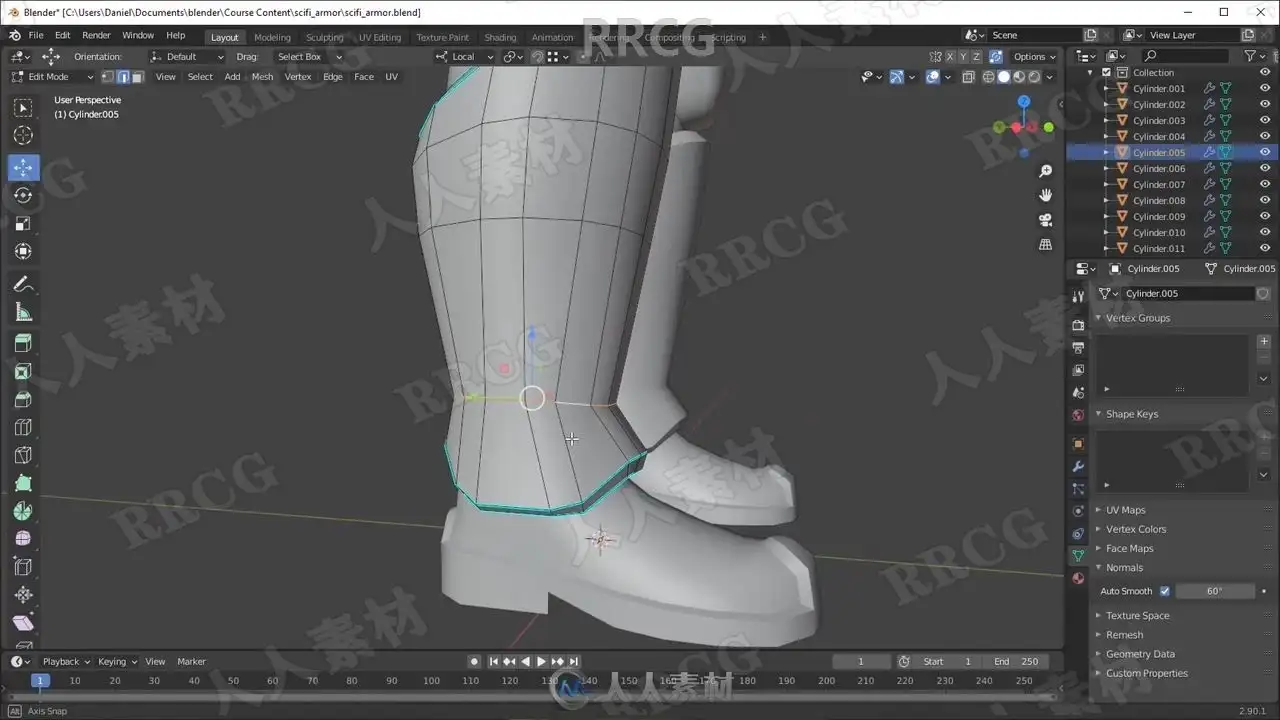Add a vertex group with plus button
The image size is (1280, 720).
click(1263, 342)
